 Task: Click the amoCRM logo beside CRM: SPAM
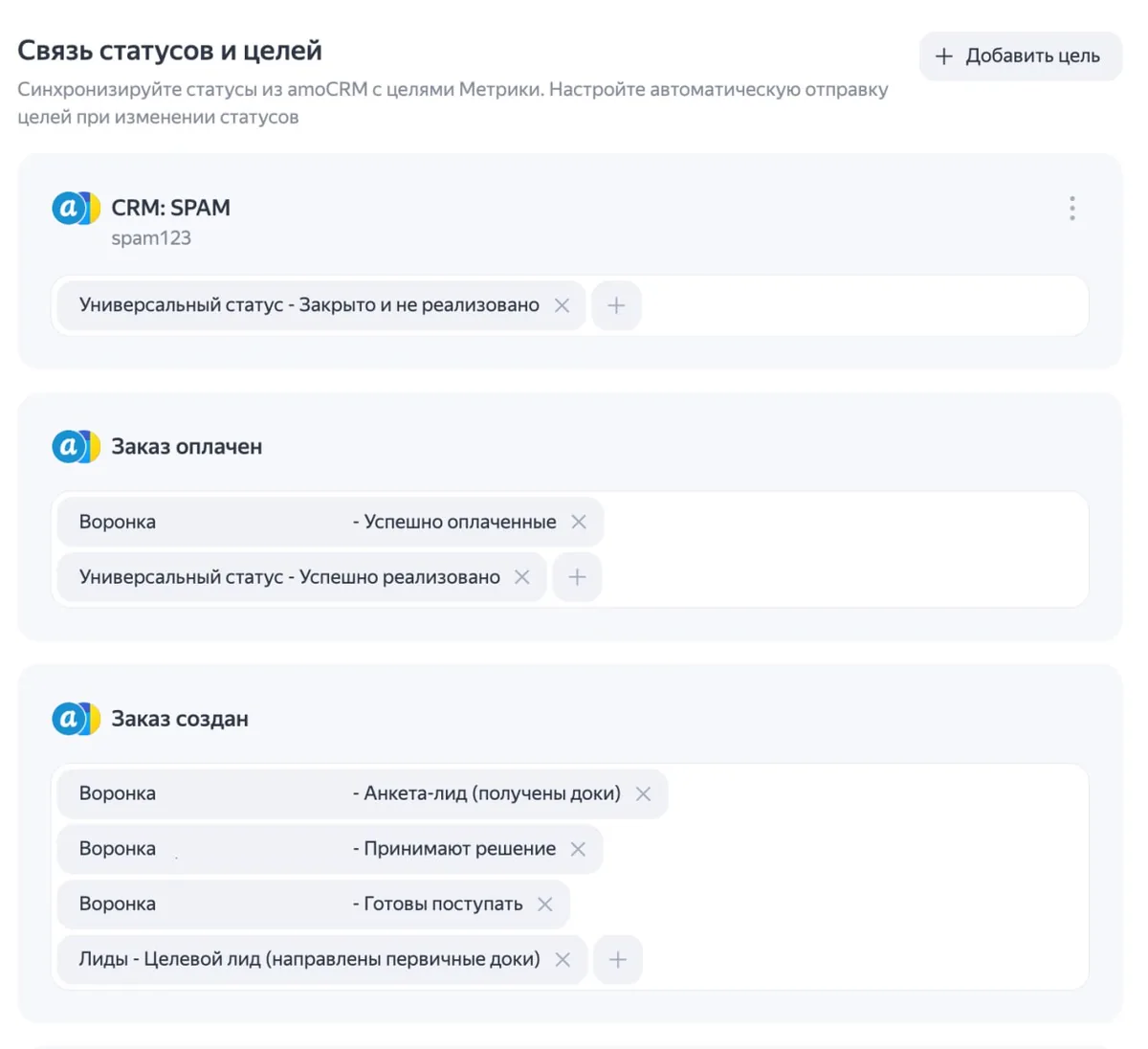[77, 208]
